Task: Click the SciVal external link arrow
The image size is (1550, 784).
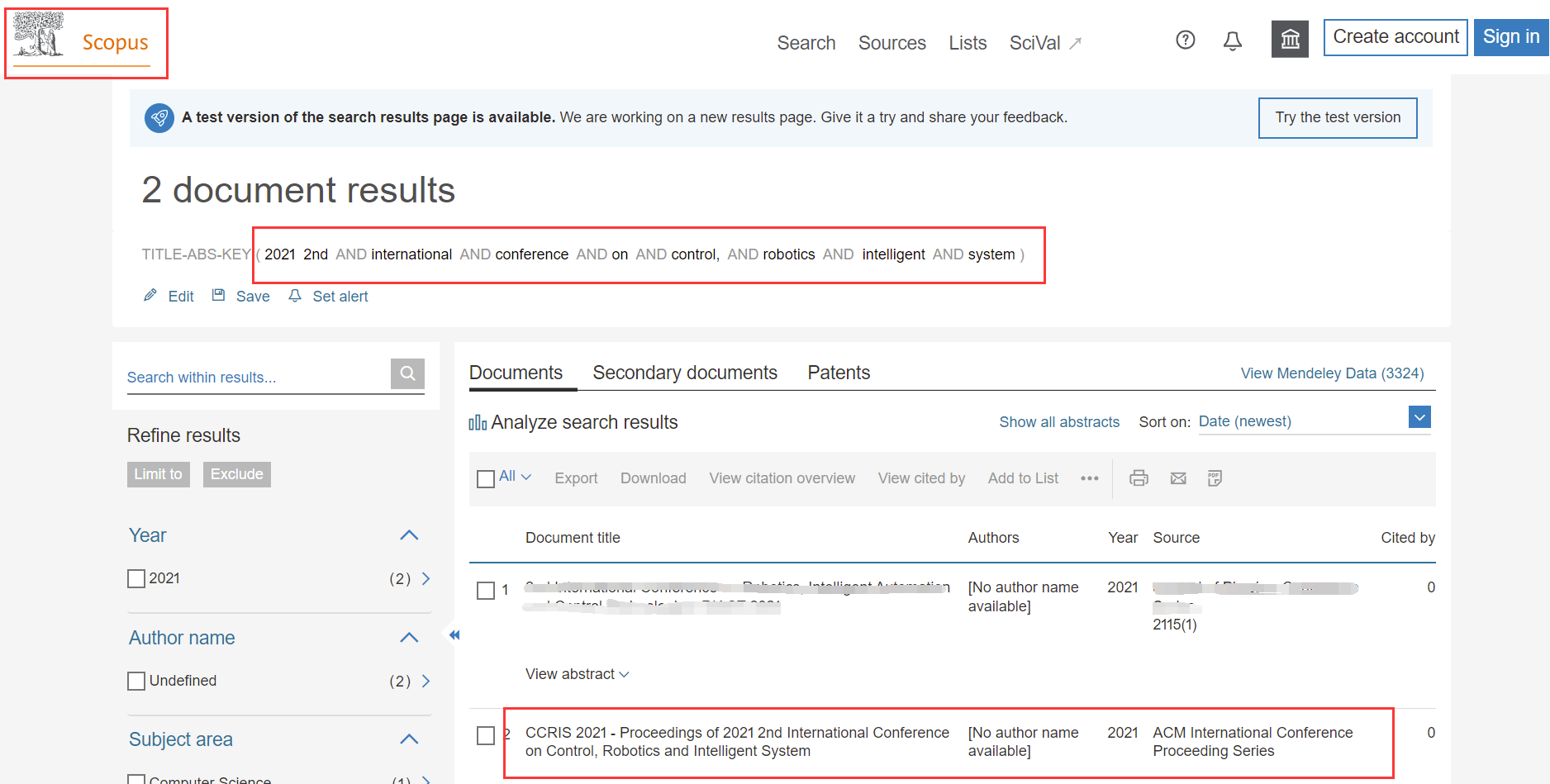Action: [1075, 43]
